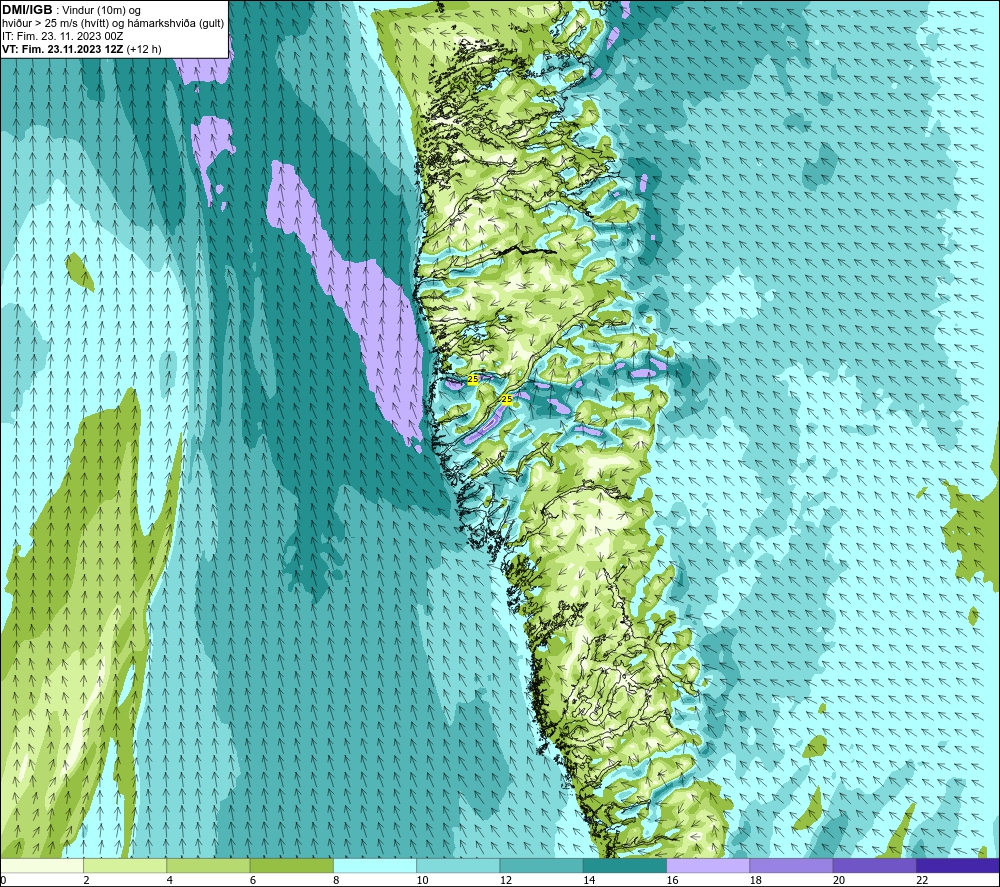Click the 20–22 m/s purple legend swatch
Image resolution: width=1000 pixels, height=887 pixels.
coord(874,865)
